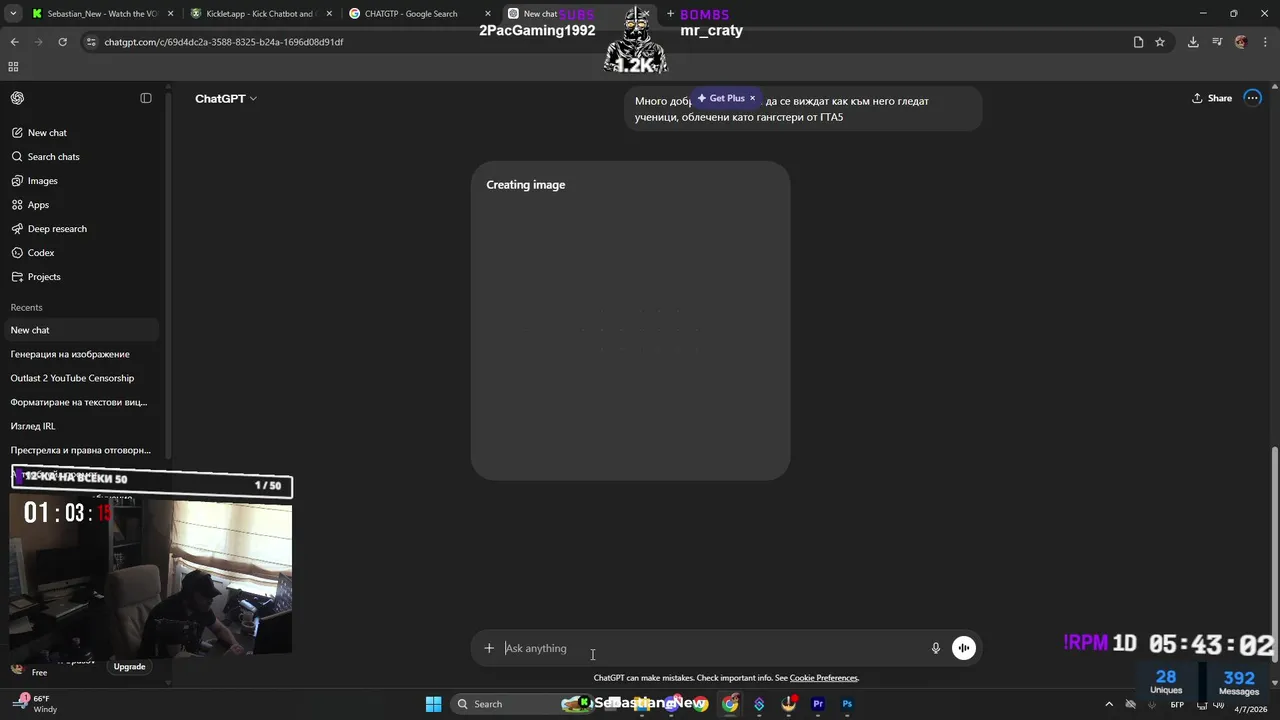This screenshot has width=1280, height=720.
Task: Open the Images section
Action: tap(83, 180)
